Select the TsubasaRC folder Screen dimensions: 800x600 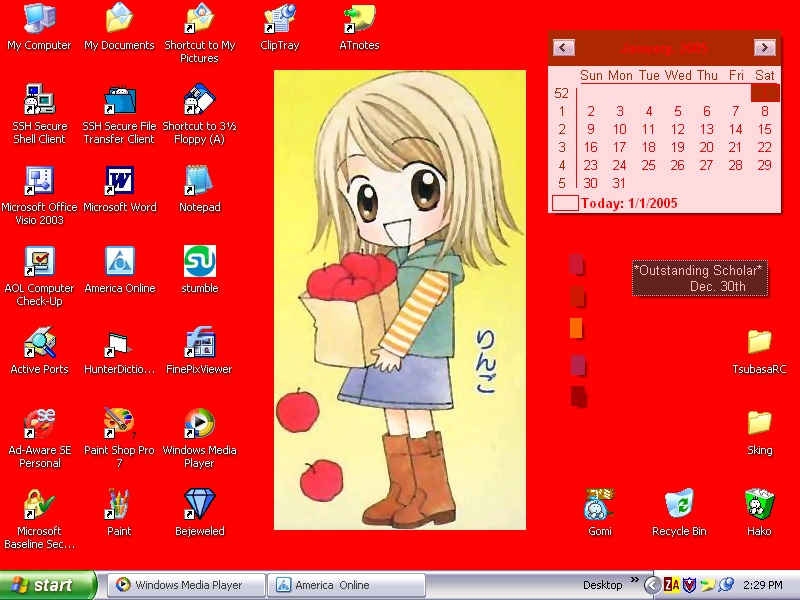point(759,342)
